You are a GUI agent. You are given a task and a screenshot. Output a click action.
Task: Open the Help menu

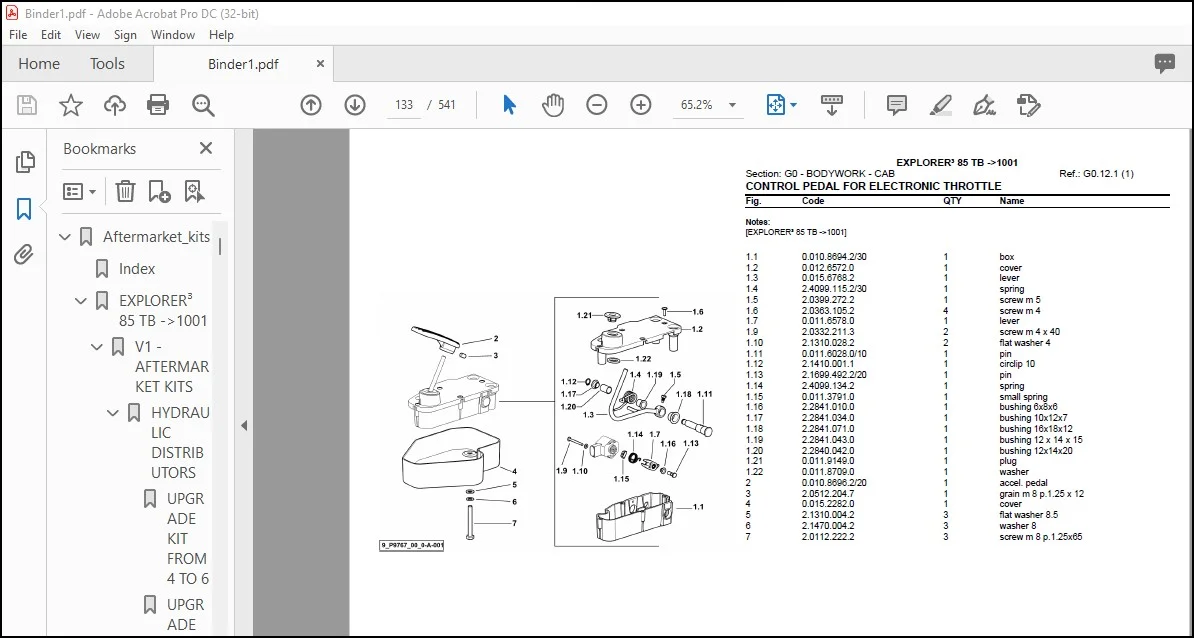click(222, 35)
